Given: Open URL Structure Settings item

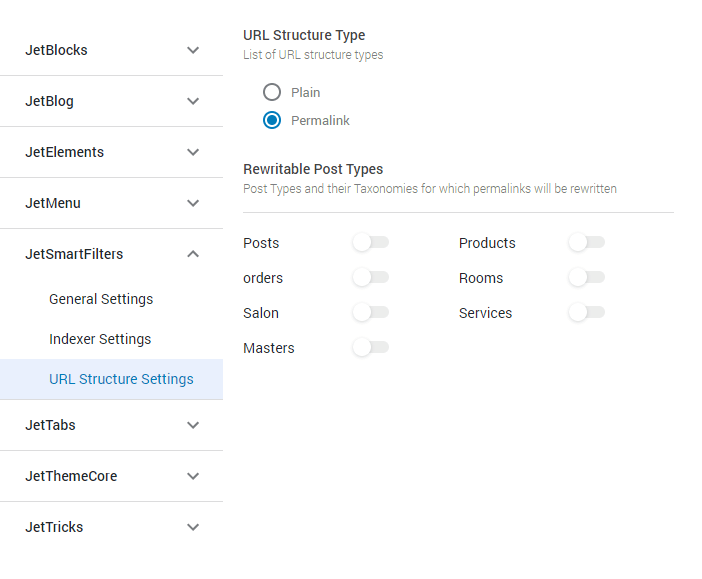Looking at the screenshot, I should tap(111, 379).
